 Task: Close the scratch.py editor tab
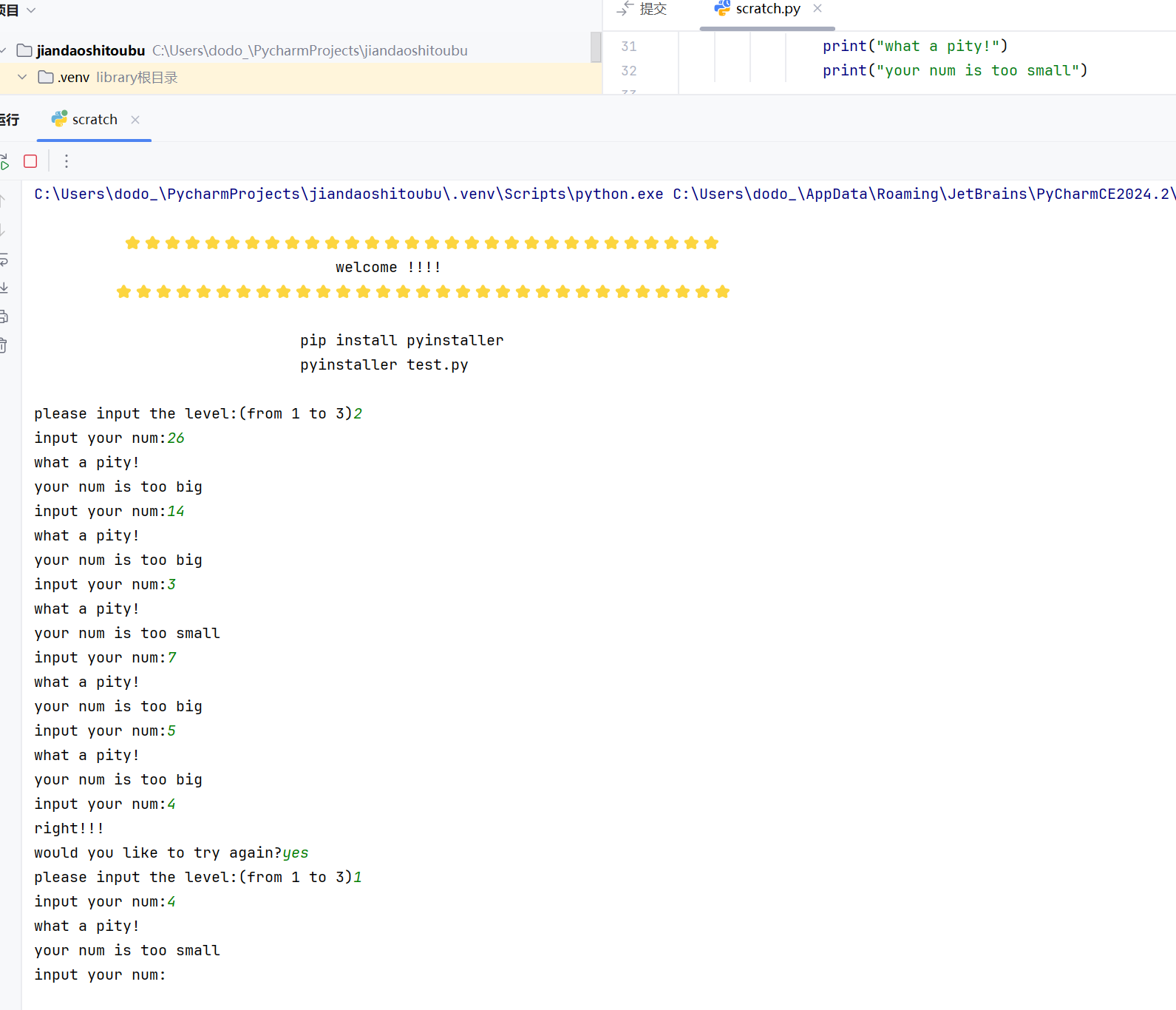click(818, 9)
